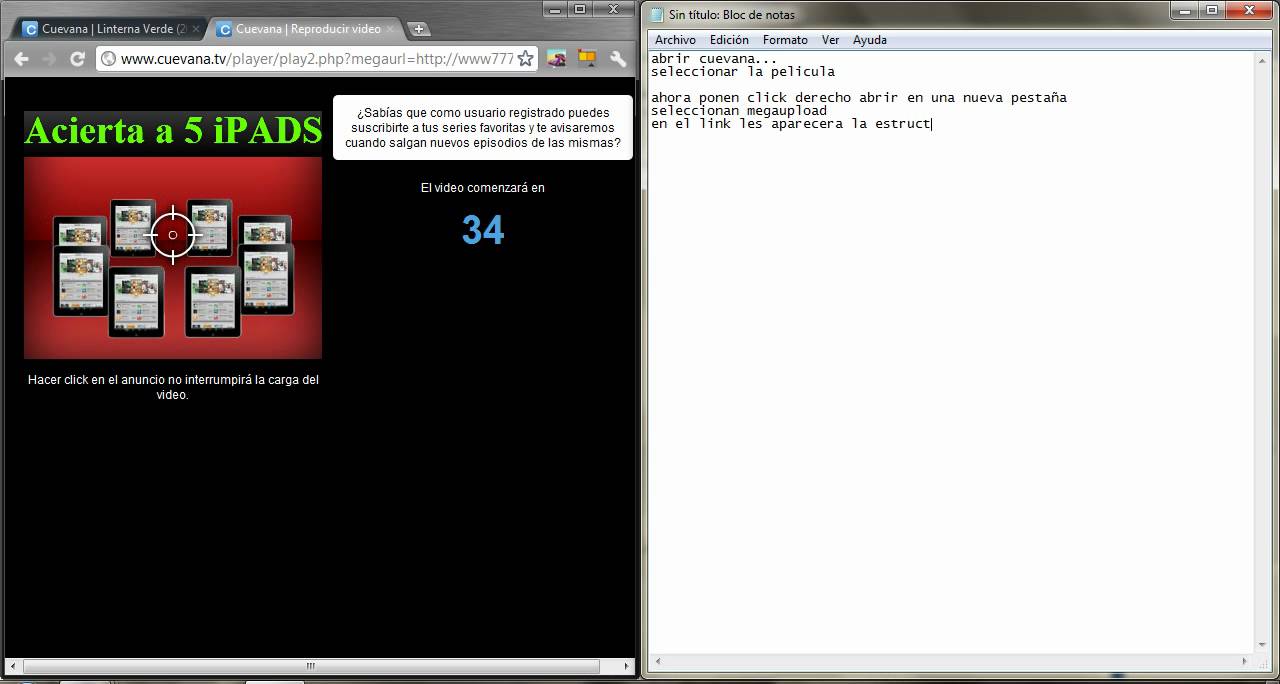1280x684 pixels.
Task: Click browser scrollbar left arrow
Action: 12,666
